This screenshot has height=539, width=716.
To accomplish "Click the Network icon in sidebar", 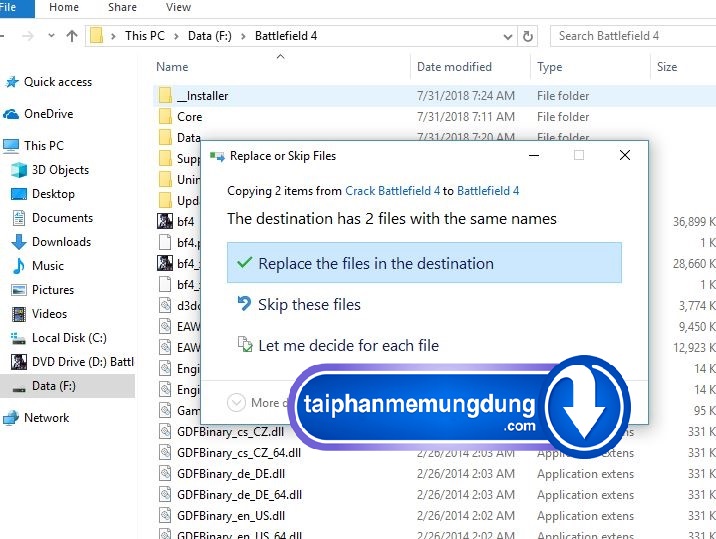I will tap(11, 418).
